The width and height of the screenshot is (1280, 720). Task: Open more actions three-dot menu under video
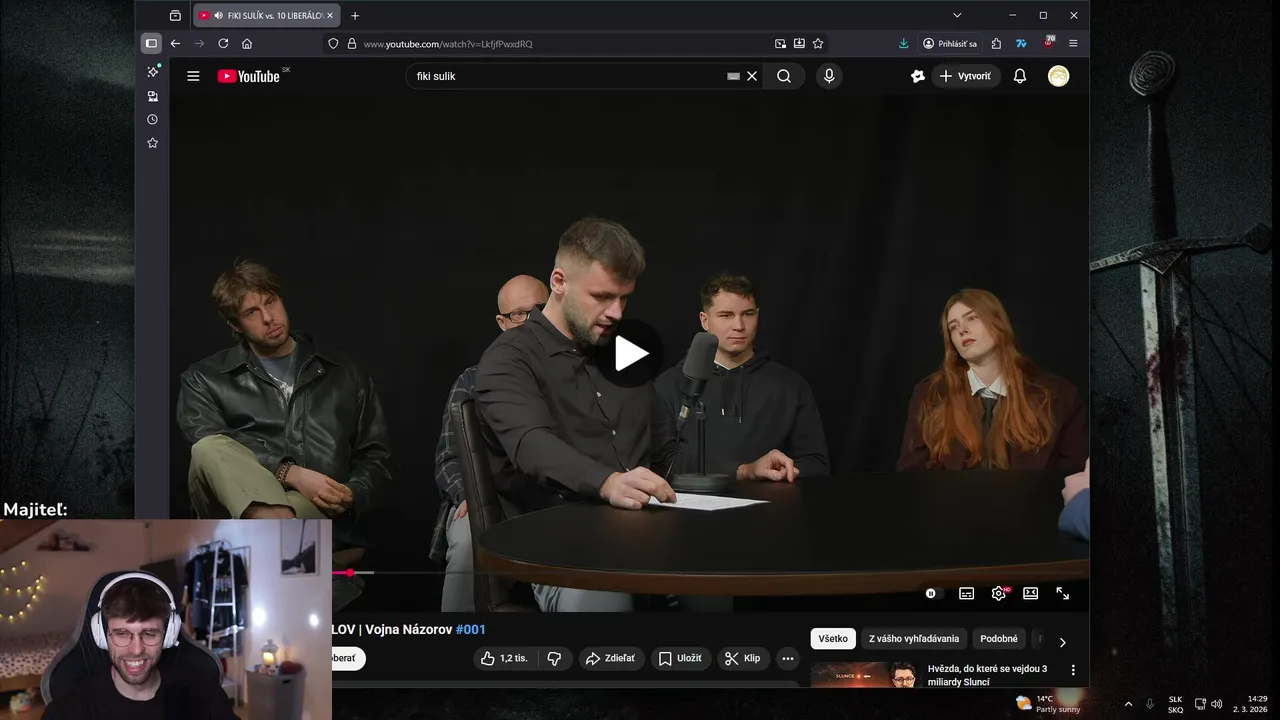click(x=788, y=658)
